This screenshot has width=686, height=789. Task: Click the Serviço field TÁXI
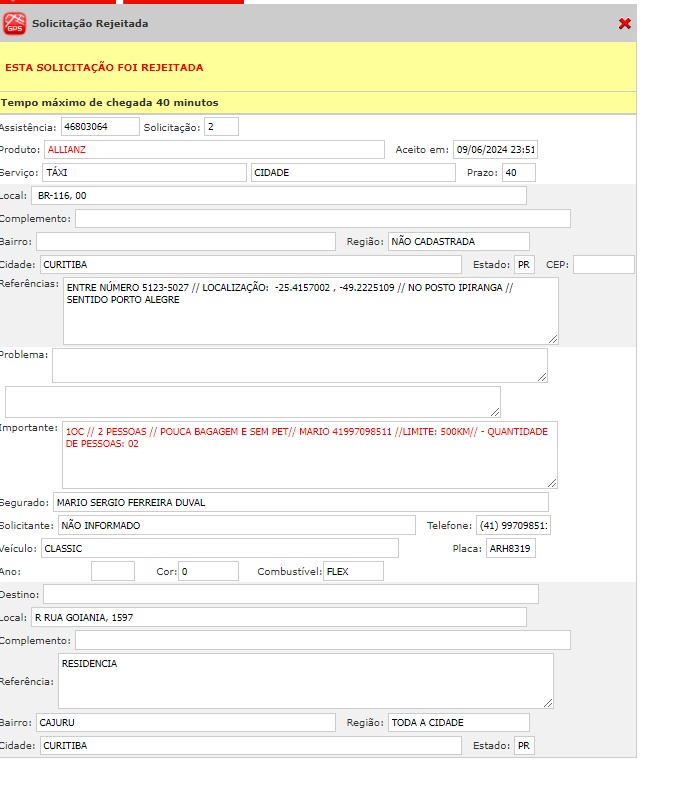(144, 173)
